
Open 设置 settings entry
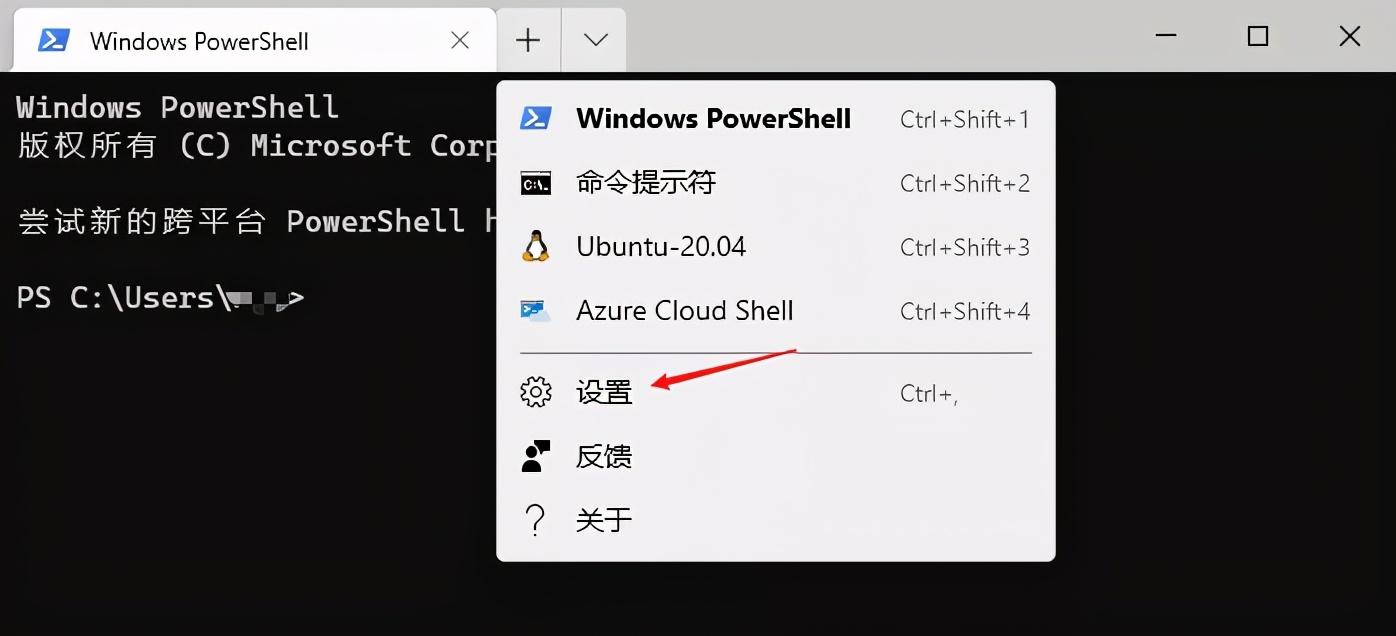(776, 392)
